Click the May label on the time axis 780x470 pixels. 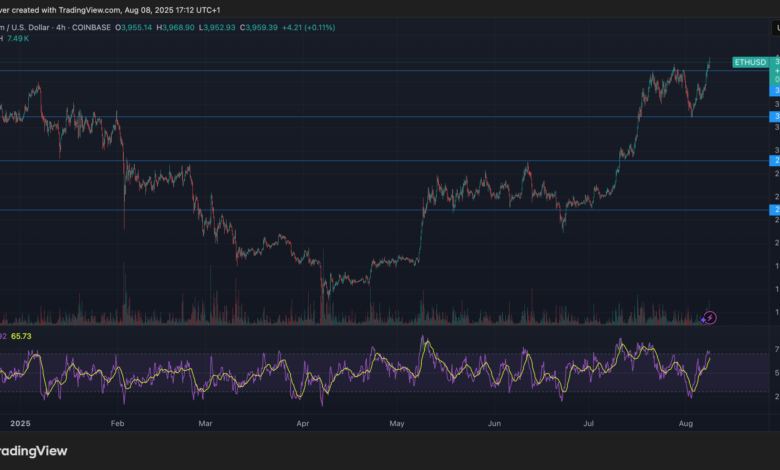click(397, 423)
